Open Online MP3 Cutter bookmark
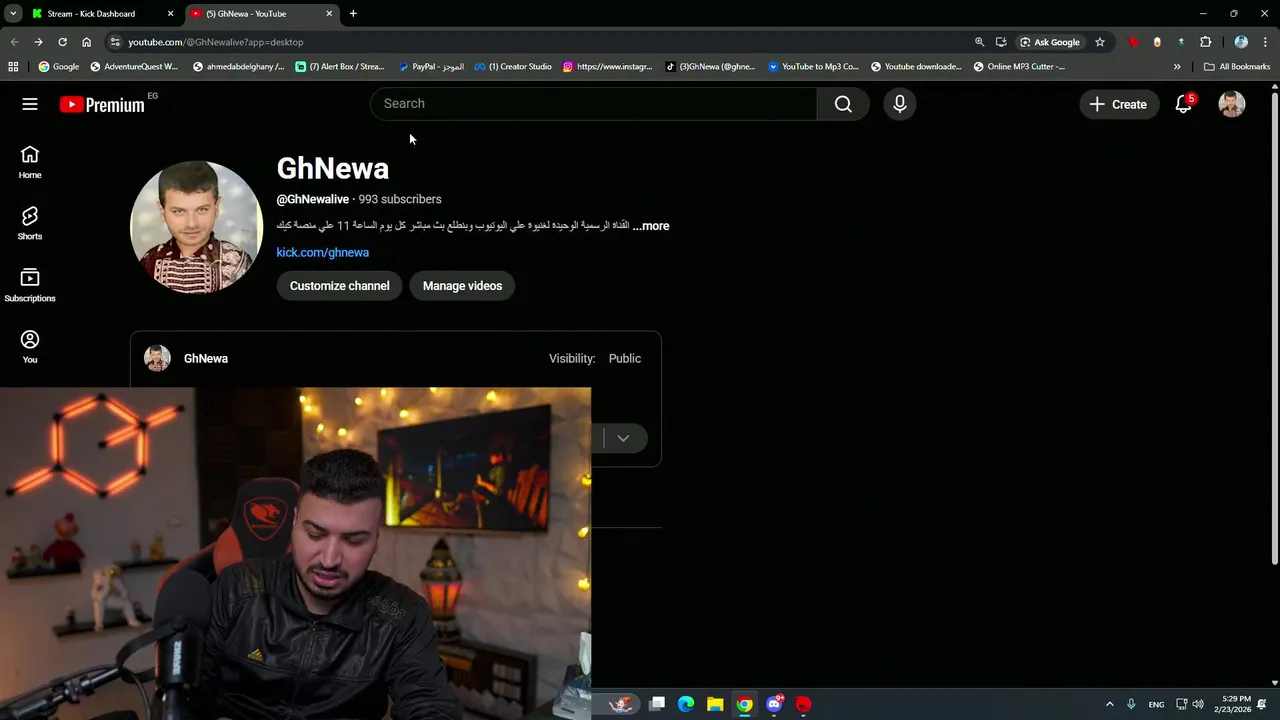Image resolution: width=1280 pixels, height=720 pixels. tap(1019, 67)
